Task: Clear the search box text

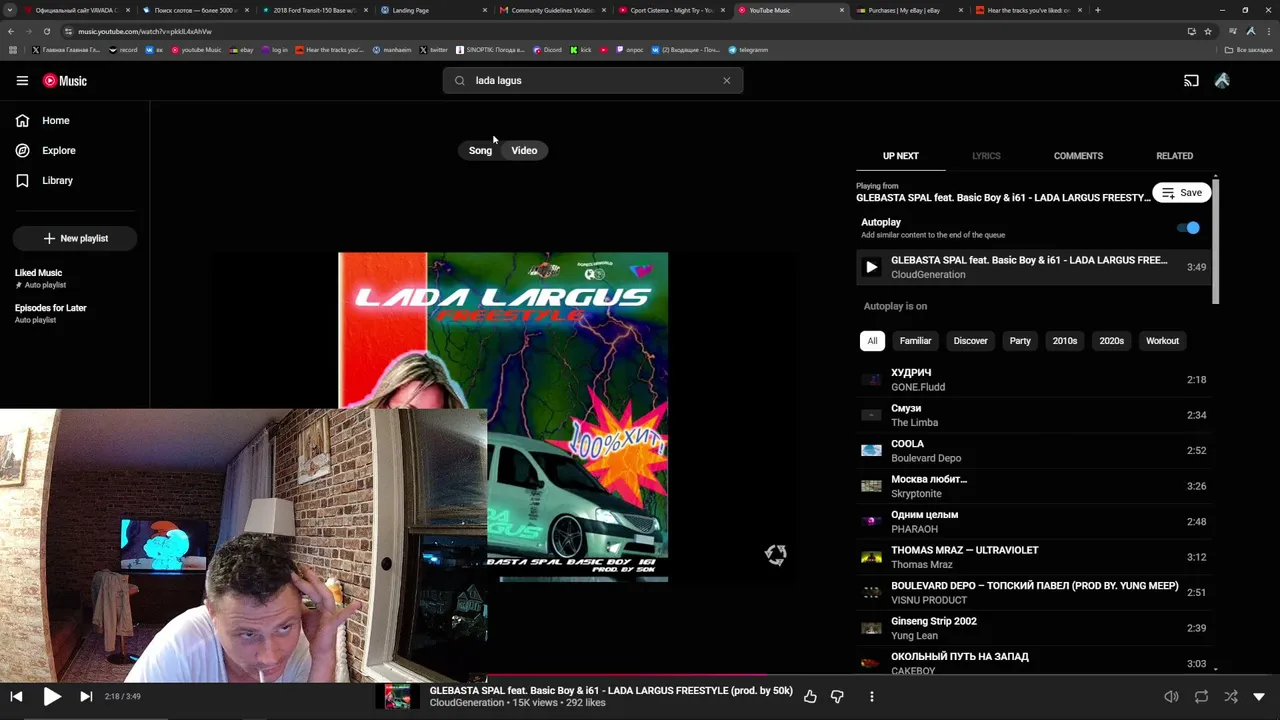Action: point(727,81)
